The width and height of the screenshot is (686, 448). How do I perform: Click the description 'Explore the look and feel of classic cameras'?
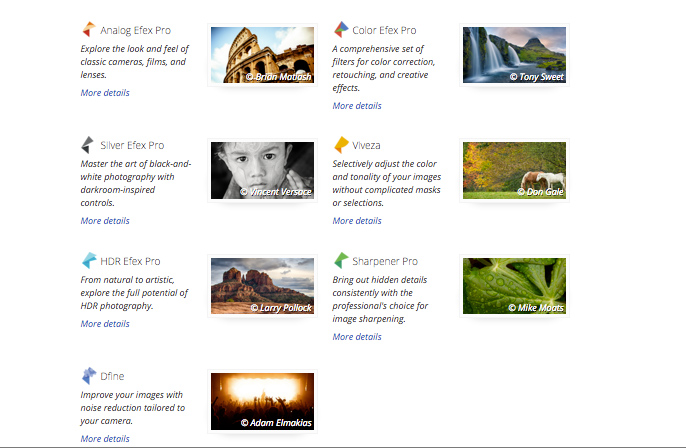[134, 62]
